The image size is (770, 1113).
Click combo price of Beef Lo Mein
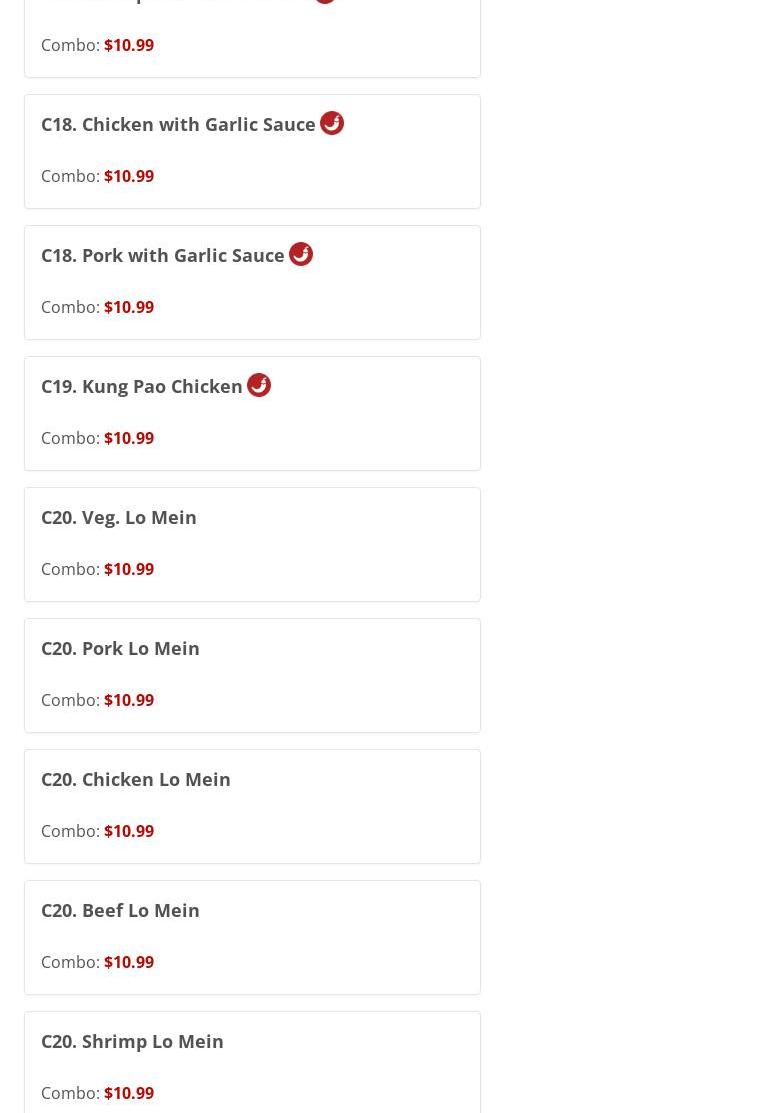[x=129, y=962]
